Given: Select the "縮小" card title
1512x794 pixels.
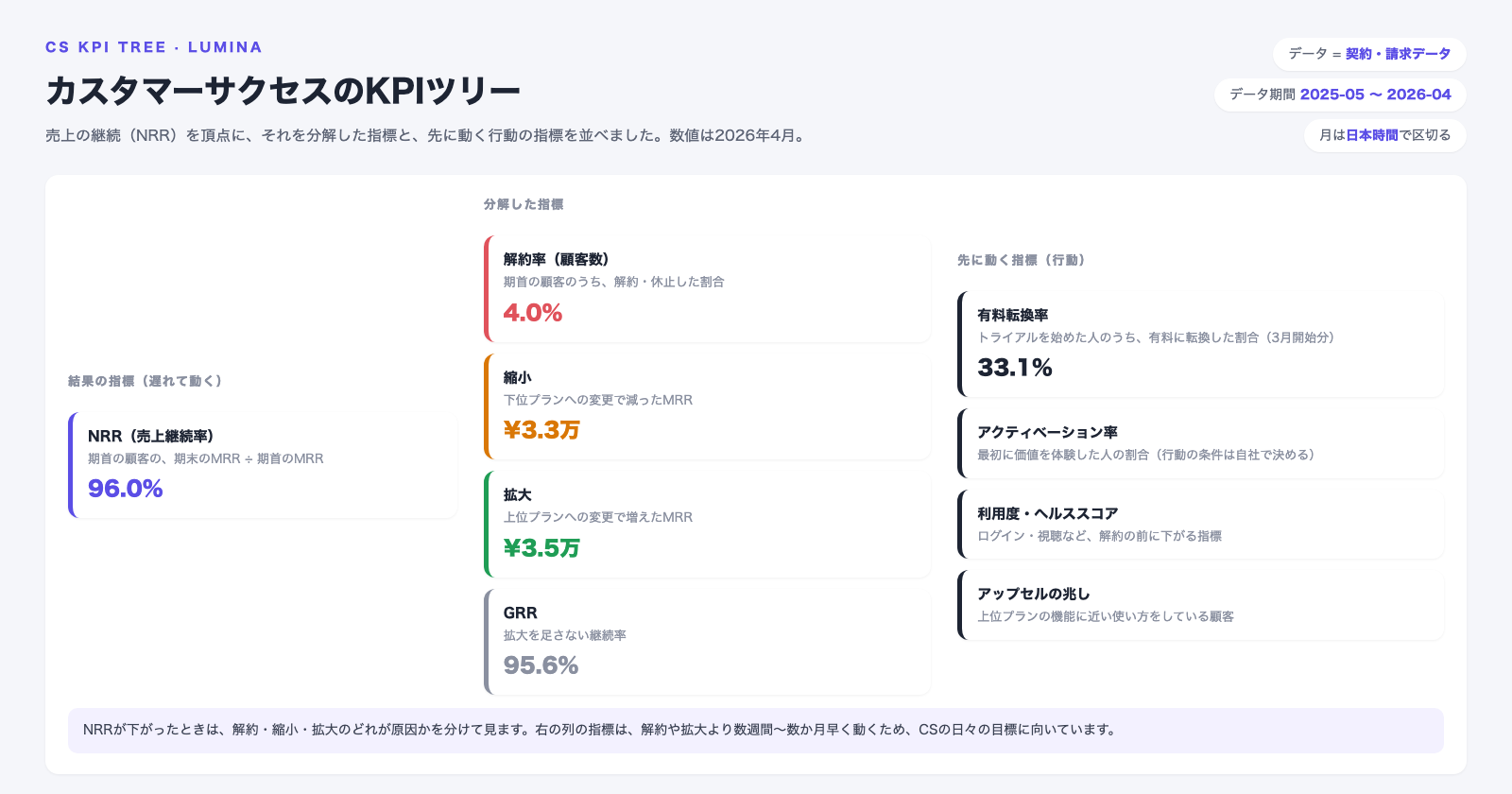Looking at the screenshot, I should pos(518,377).
